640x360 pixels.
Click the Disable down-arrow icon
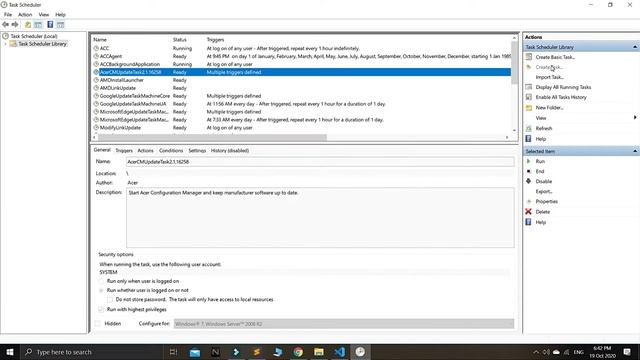529,181
